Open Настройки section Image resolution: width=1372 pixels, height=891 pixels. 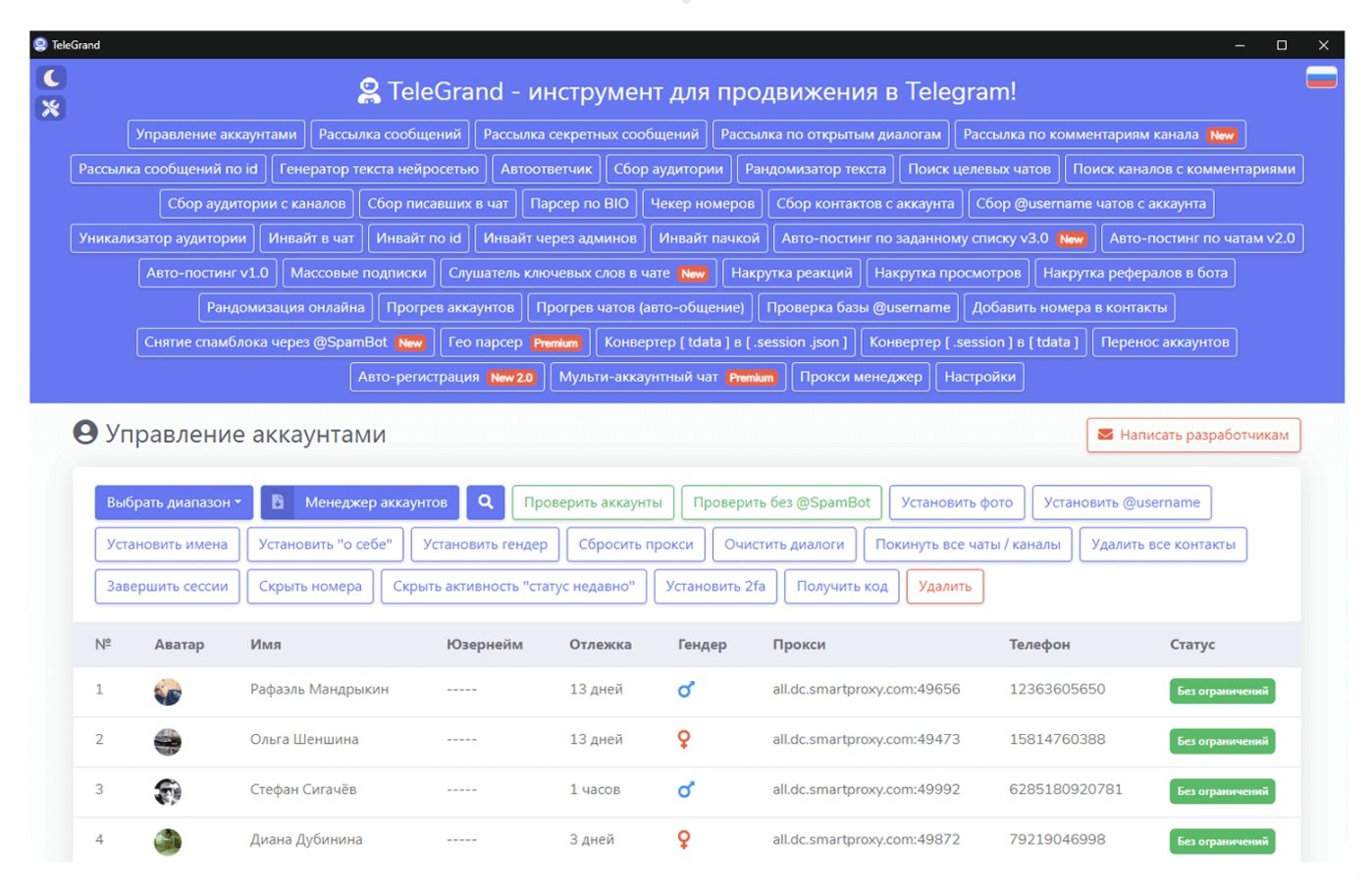pos(979,377)
